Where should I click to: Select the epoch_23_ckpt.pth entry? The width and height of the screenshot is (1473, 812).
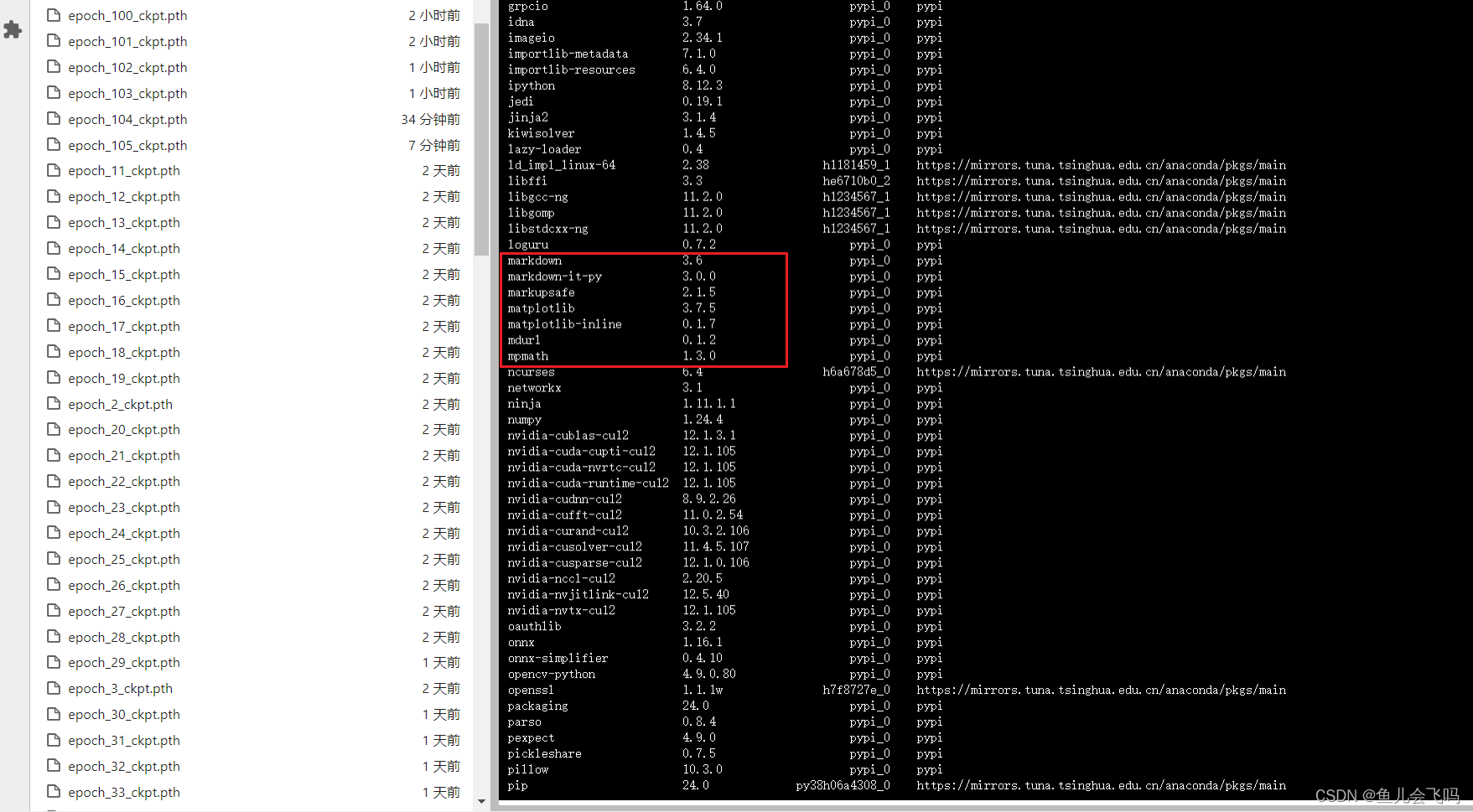coord(124,507)
